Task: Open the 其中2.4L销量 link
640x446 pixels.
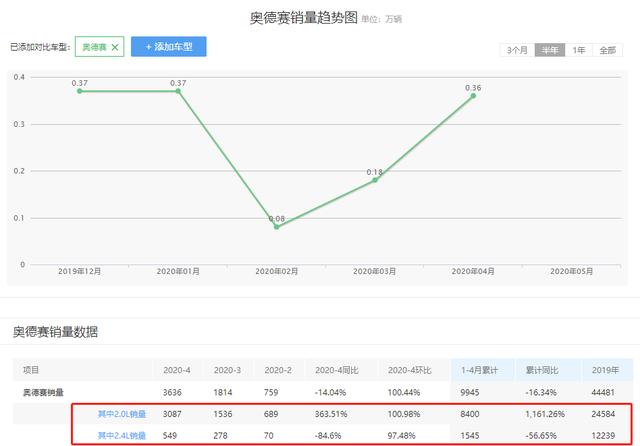Action: (x=122, y=435)
